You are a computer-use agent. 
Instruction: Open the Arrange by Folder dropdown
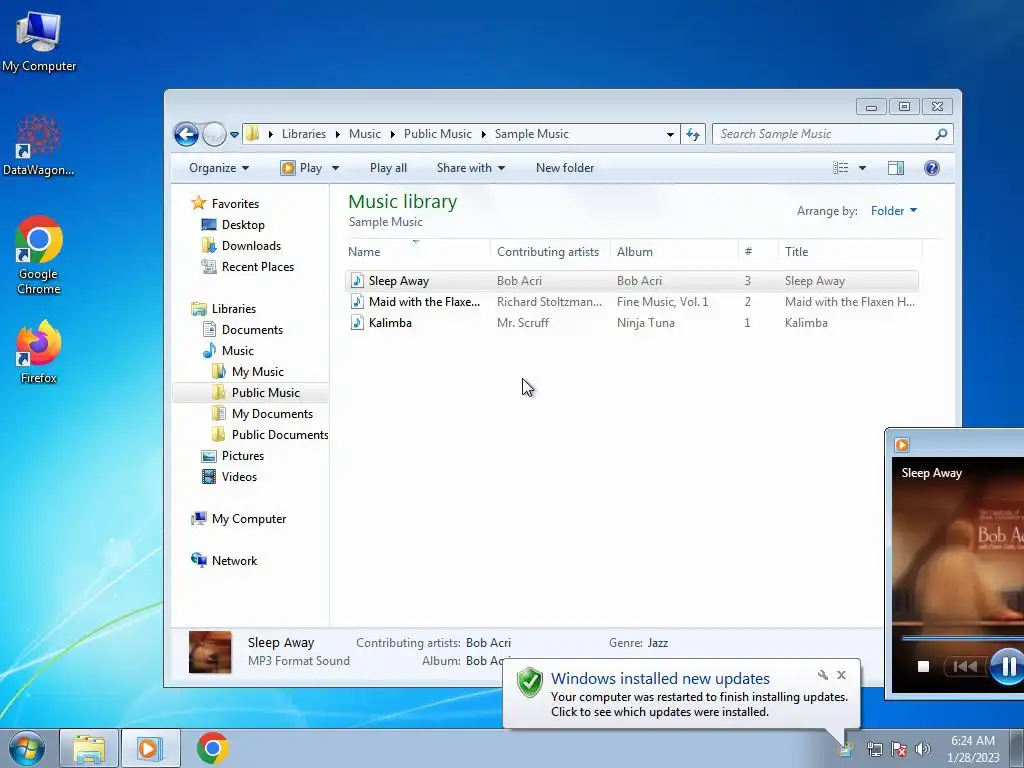pos(893,211)
